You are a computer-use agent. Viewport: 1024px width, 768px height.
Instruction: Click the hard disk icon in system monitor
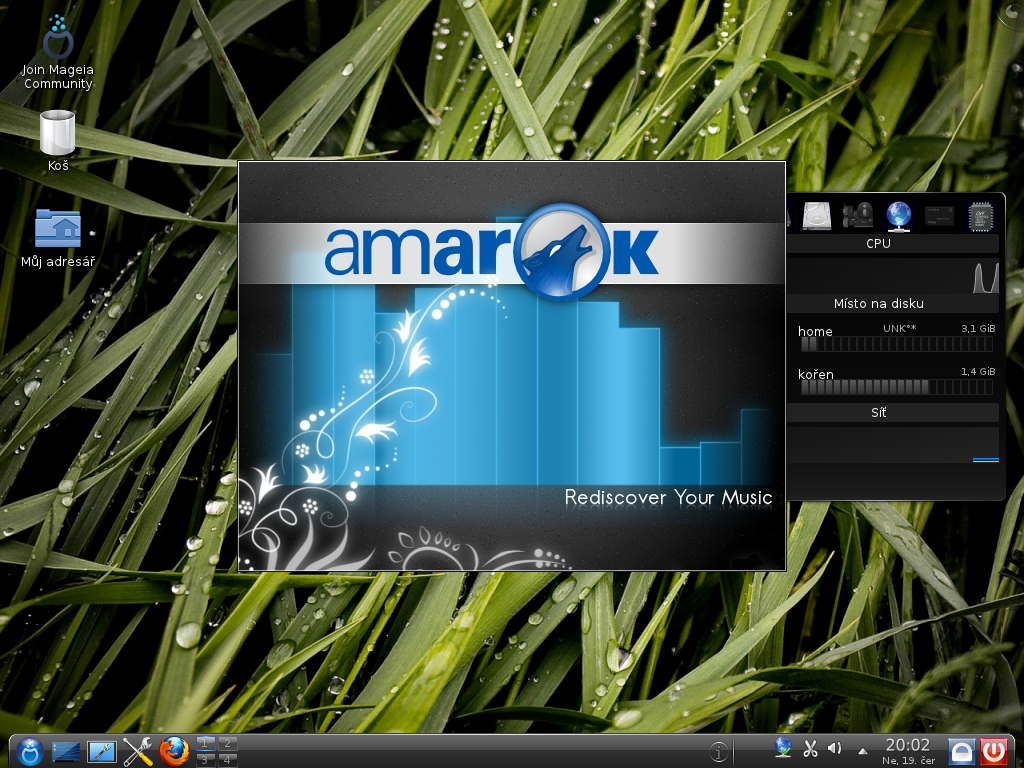816,216
